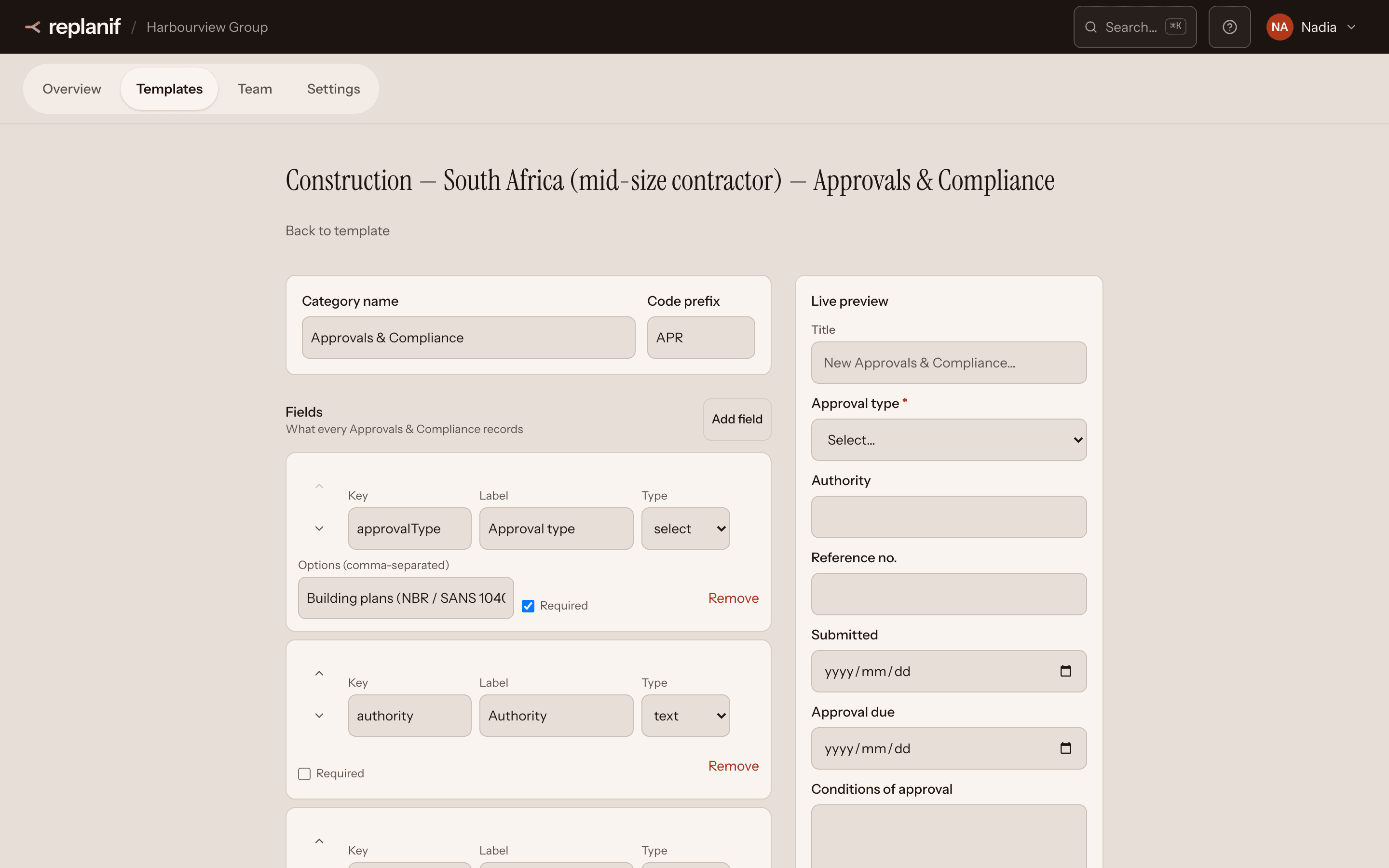Click the Approval due date field
The height and width of the screenshot is (868, 1389).
pyautogui.click(x=948, y=748)
